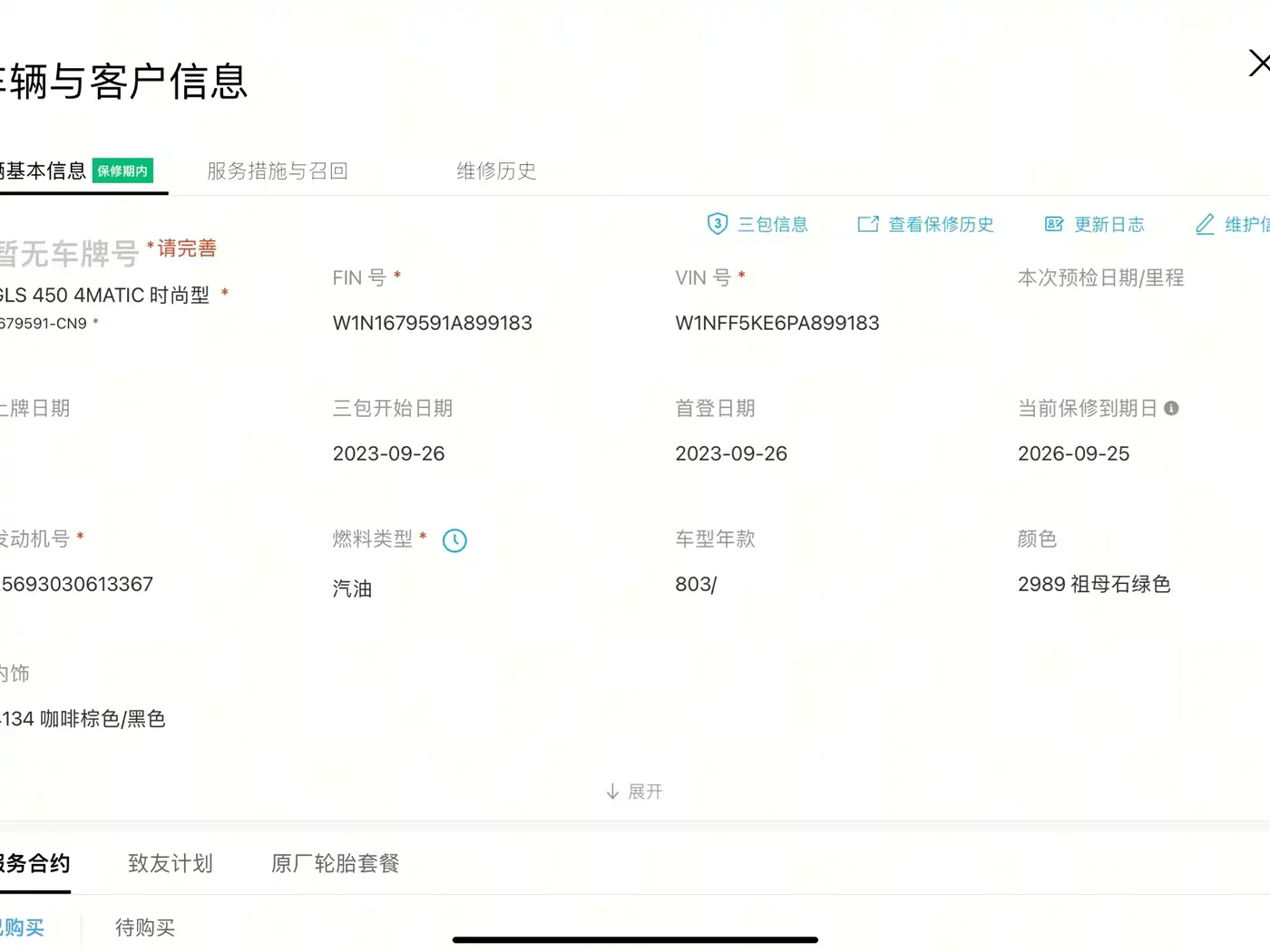Open the 维修历史 tab

(x=496, y=170)
